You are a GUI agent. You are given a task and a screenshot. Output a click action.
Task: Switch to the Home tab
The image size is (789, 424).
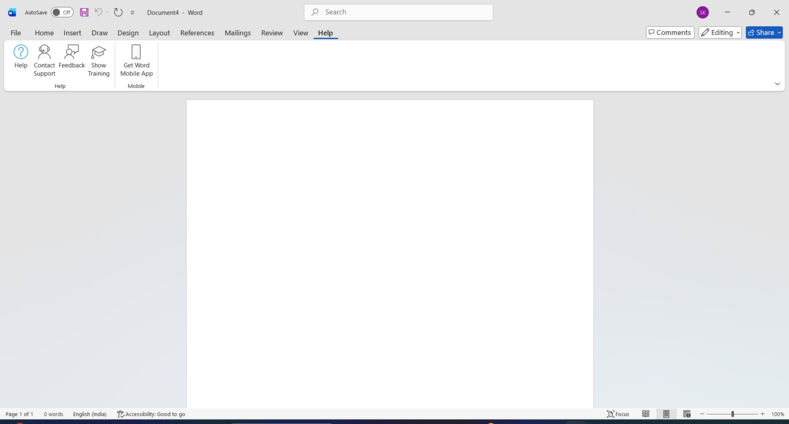[44, 33]
